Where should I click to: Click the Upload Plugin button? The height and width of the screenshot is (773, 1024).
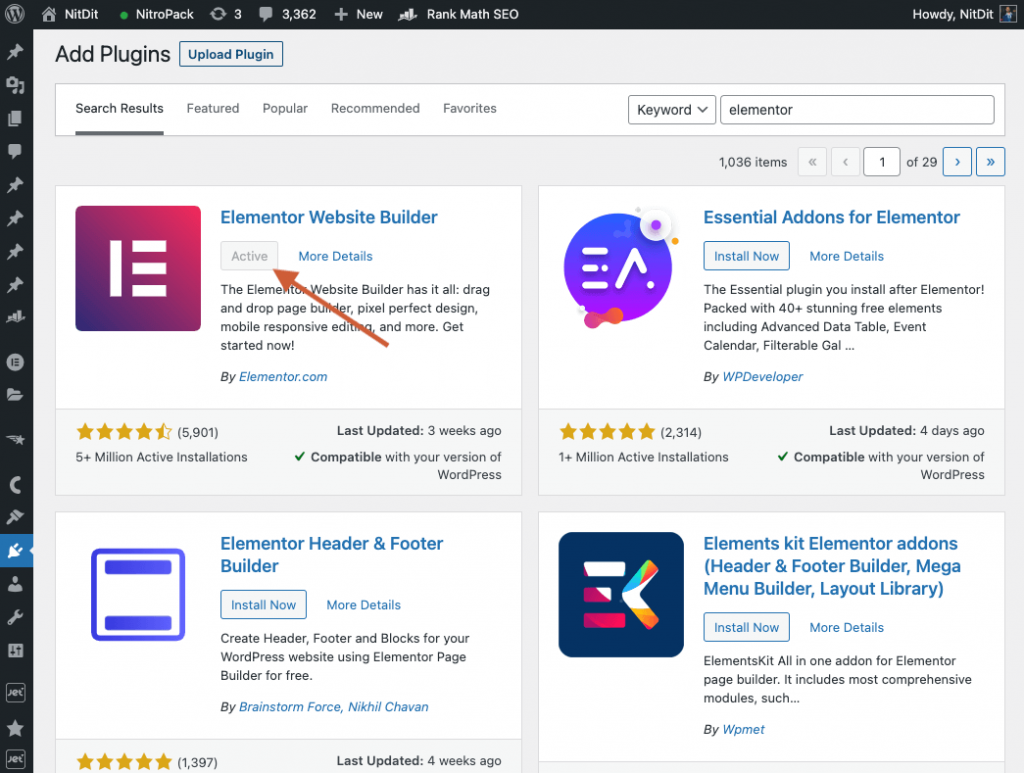pyautogui.click(x=231, y=54)
